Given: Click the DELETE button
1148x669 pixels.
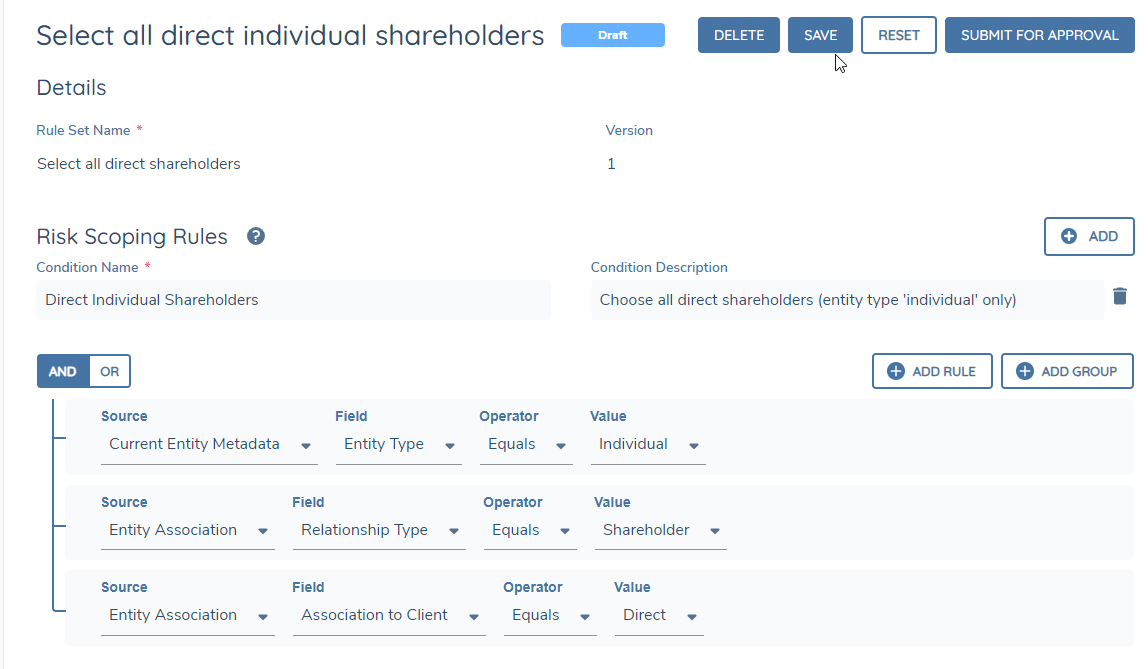Looking at the screenshot, I should click(739, 35).
